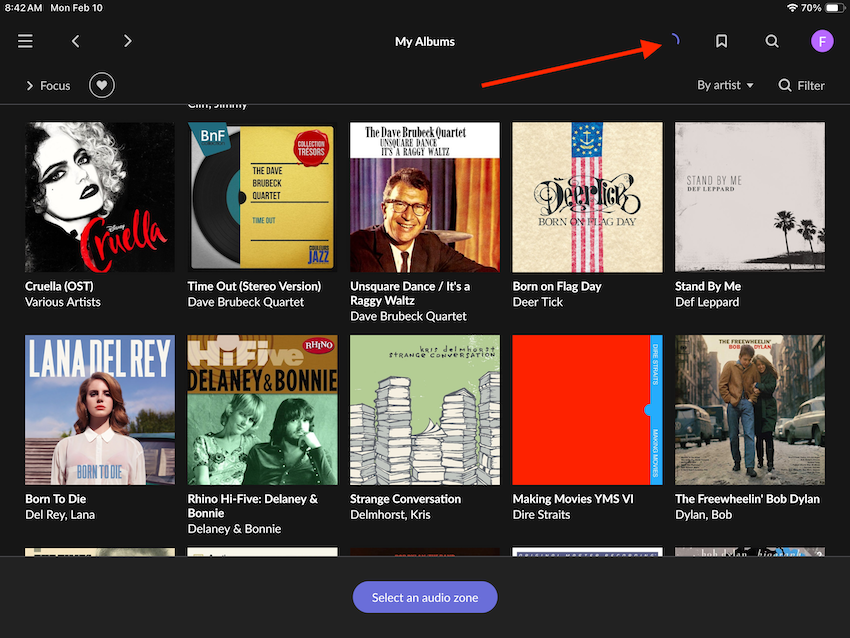Click the Strange Conversation title

pyautogui.click(x=405, y=499)
